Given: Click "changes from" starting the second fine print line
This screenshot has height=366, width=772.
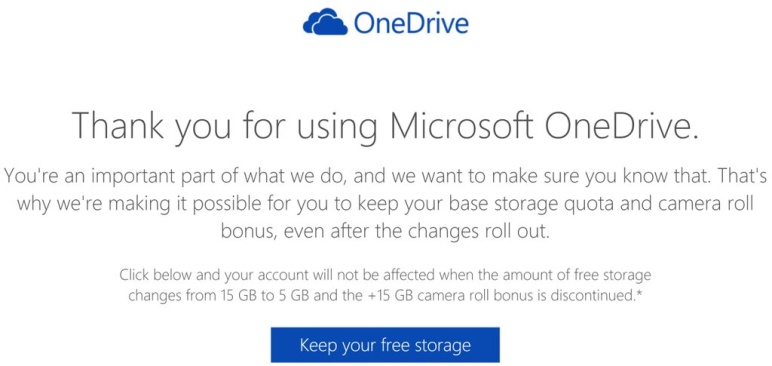Looking at the screenshot, I should pyautogui.click(x=171, y=297).
